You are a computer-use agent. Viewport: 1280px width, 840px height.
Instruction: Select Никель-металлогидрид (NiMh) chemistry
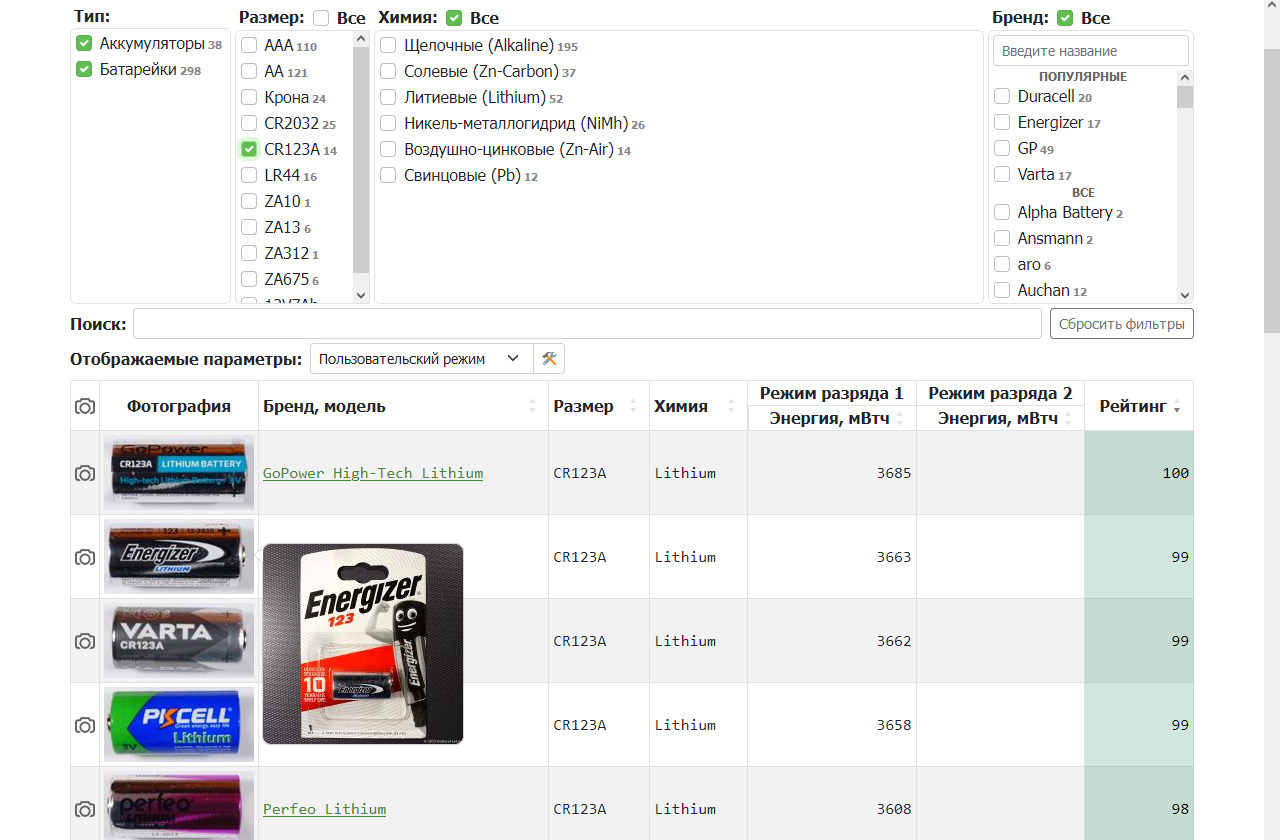click(x=388, y=124)
